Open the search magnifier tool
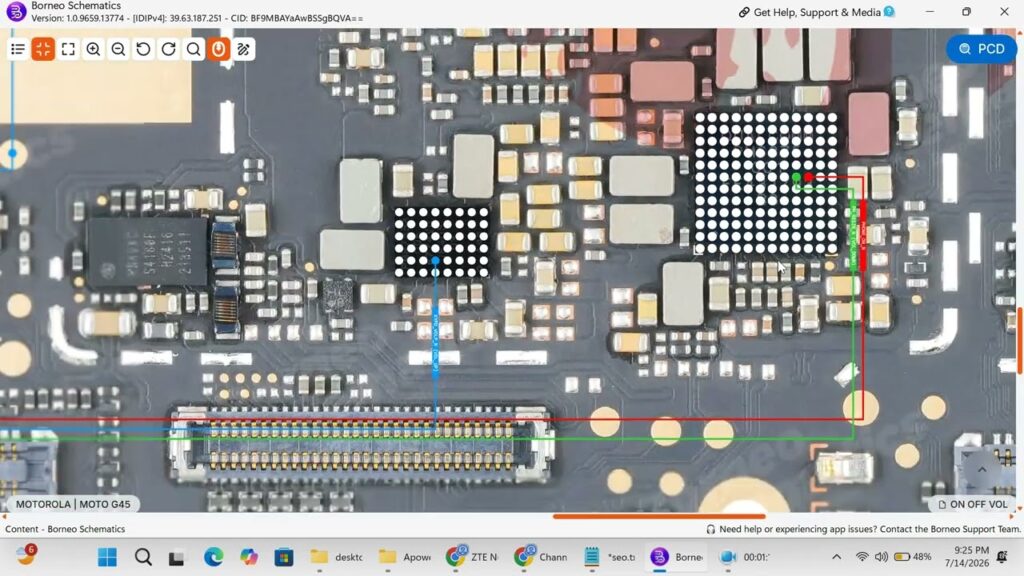The image size is (1024, 576). click(194, 49)
